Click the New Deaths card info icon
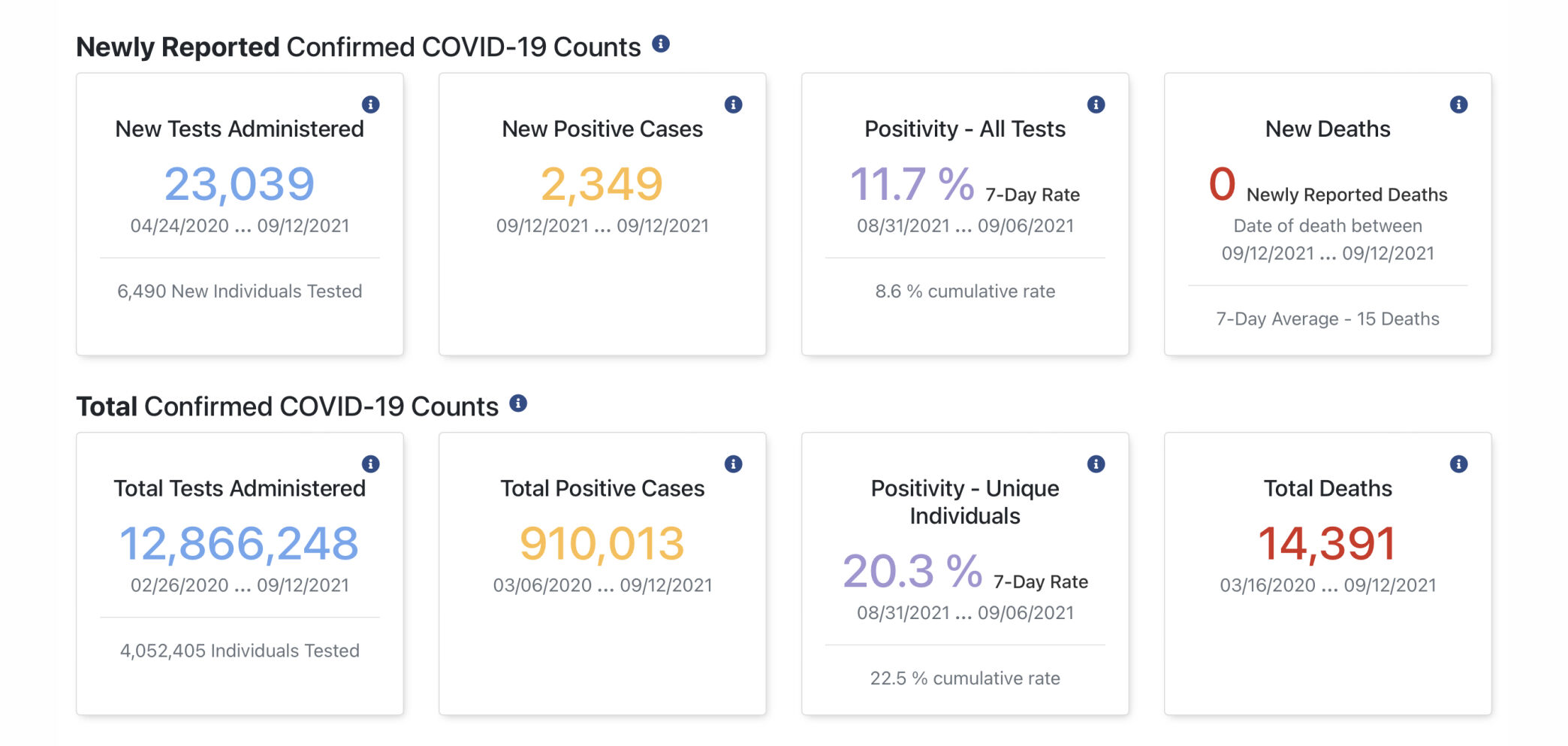Screen dimensions: 1568x746 tap(1459, 104)
